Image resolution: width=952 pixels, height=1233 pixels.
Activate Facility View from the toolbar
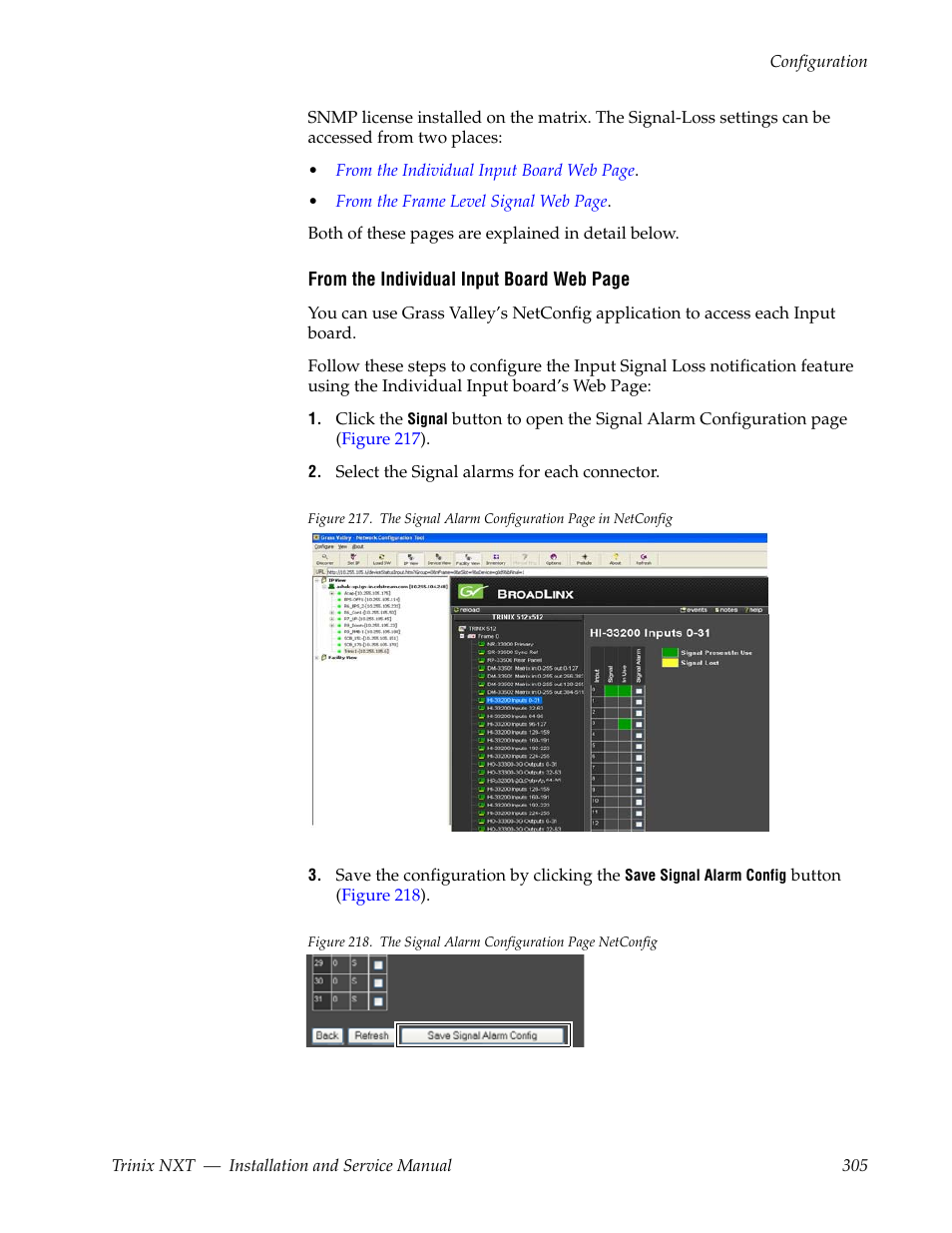468,560
